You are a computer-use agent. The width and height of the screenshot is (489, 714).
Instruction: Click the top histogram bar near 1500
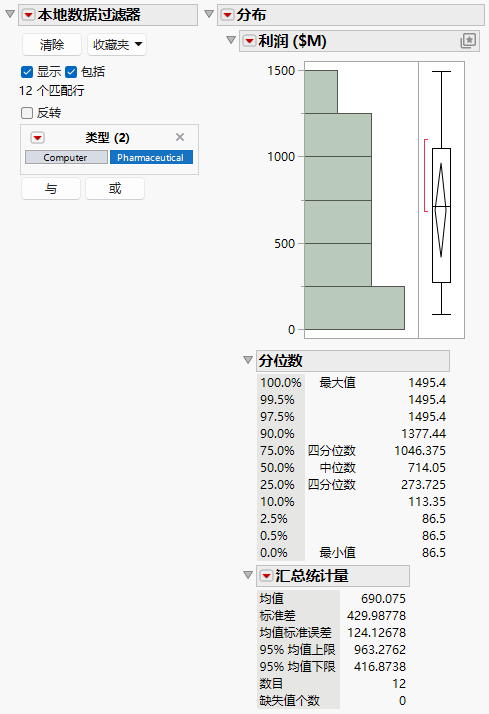click(x=321, y=92)
